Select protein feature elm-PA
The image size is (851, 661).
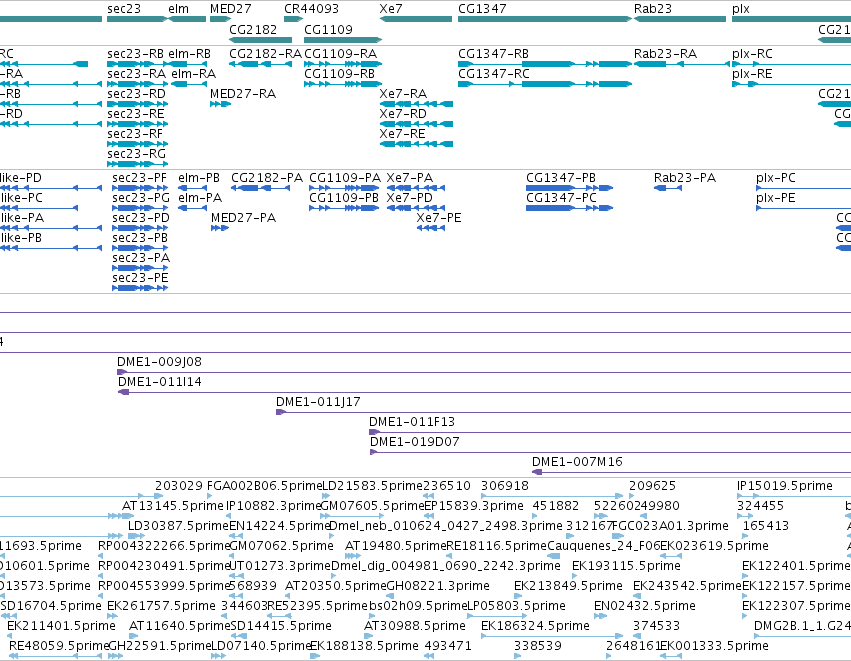[x=192, y=208]
